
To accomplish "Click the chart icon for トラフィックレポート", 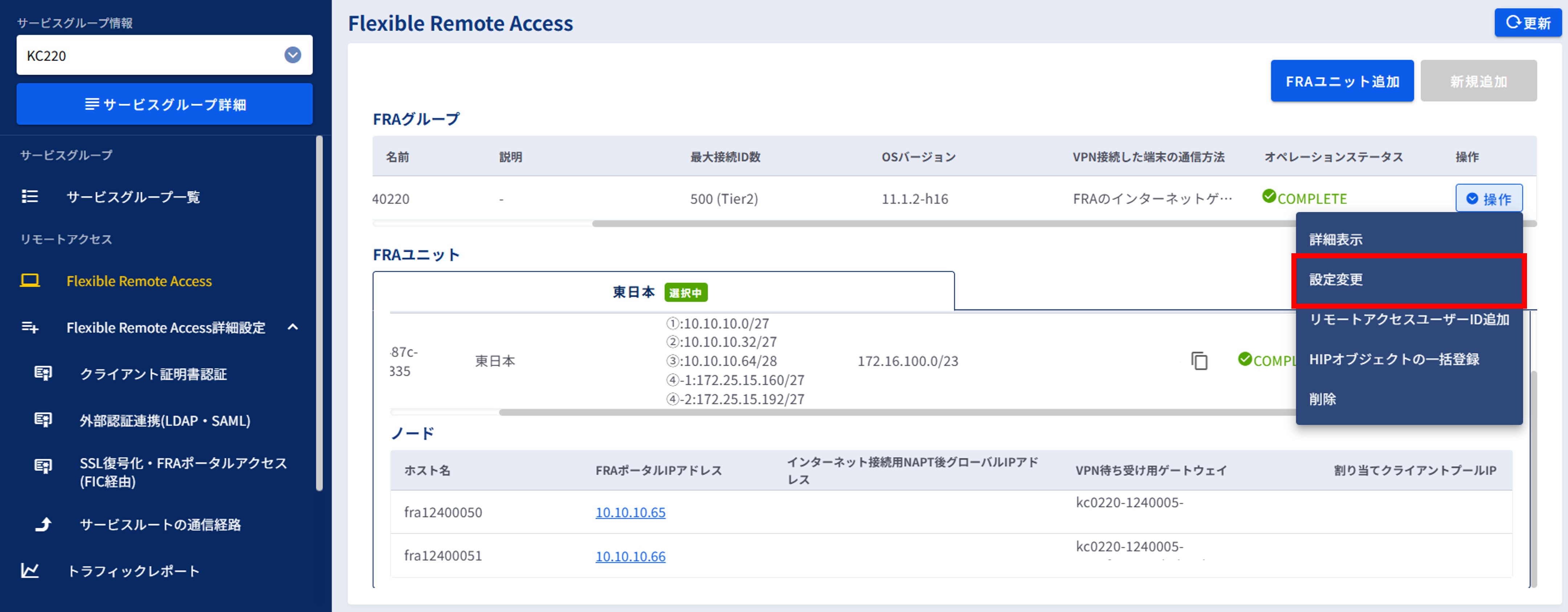I will (x=30, y=571).
